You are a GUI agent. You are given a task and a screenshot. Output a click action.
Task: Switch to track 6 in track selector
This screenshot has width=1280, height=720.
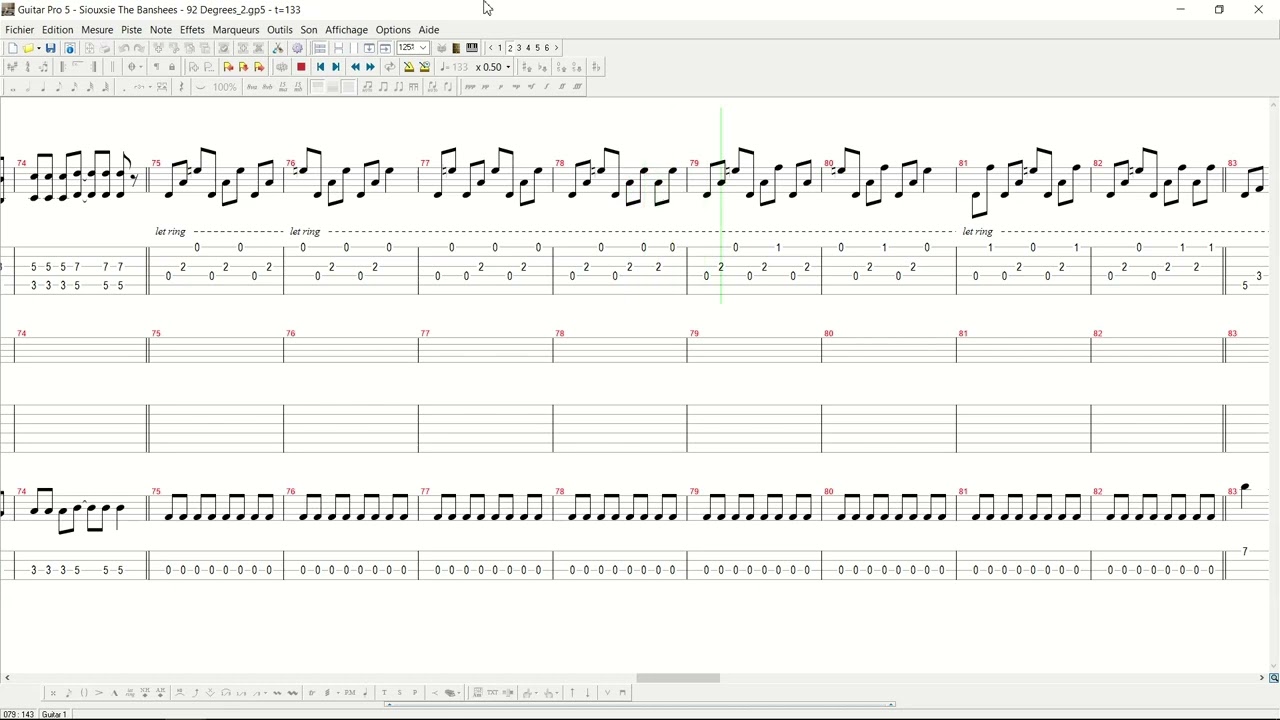point(546,48)
